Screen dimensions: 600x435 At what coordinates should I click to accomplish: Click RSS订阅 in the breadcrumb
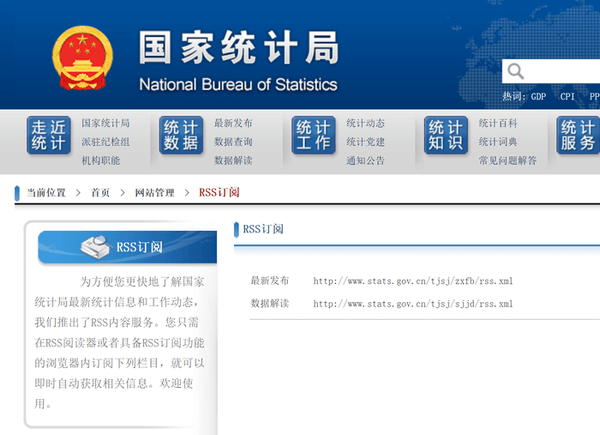pos(219,192)
